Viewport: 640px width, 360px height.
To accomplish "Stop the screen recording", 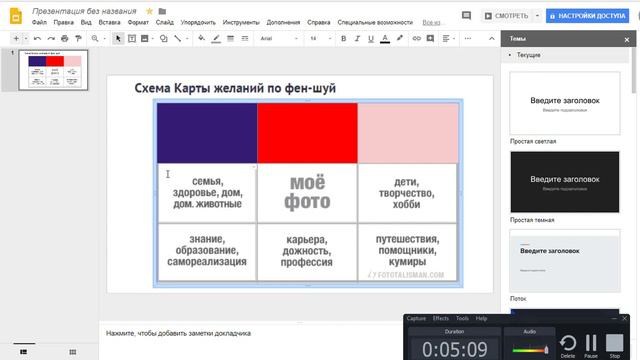I will [614, 345].
